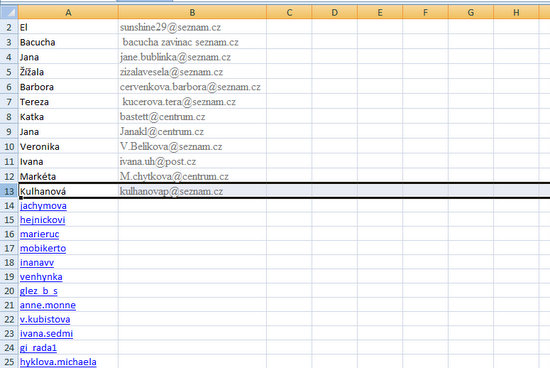Select column F header
Screen dimensions: 550x368
pos(425,12)
